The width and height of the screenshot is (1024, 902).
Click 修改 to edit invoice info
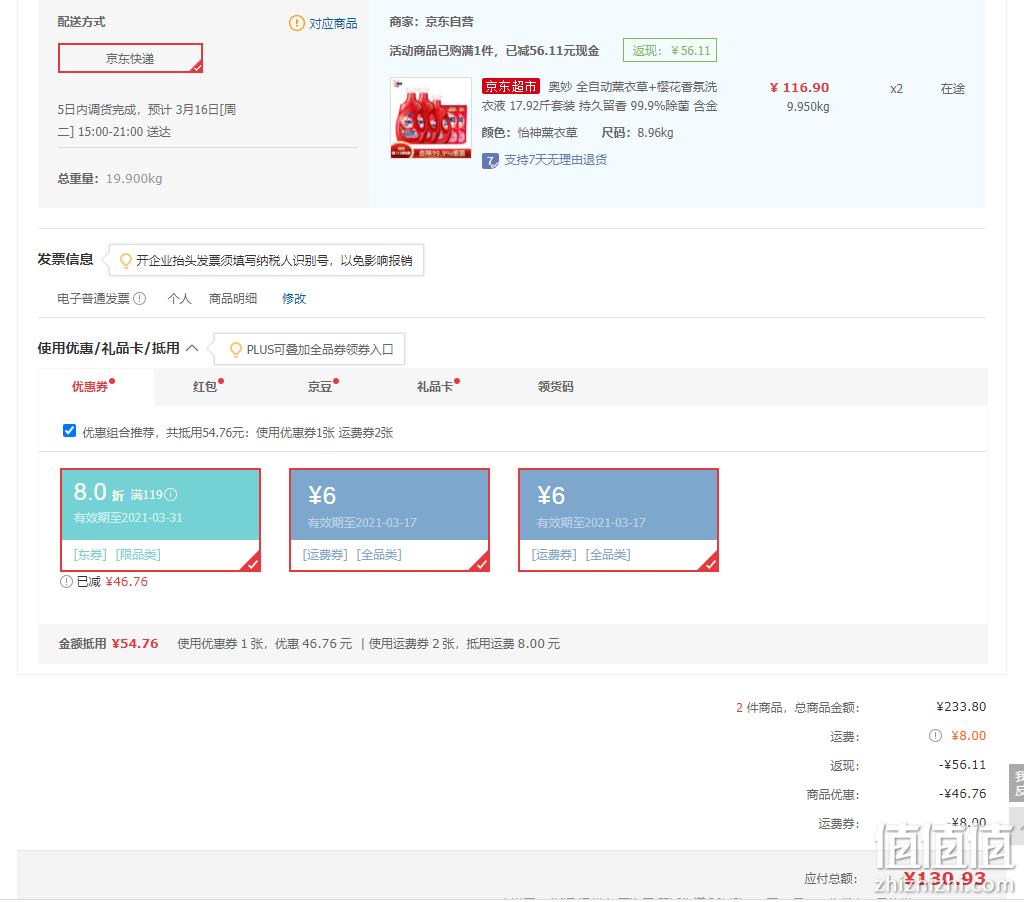click(x=294, y=298)
